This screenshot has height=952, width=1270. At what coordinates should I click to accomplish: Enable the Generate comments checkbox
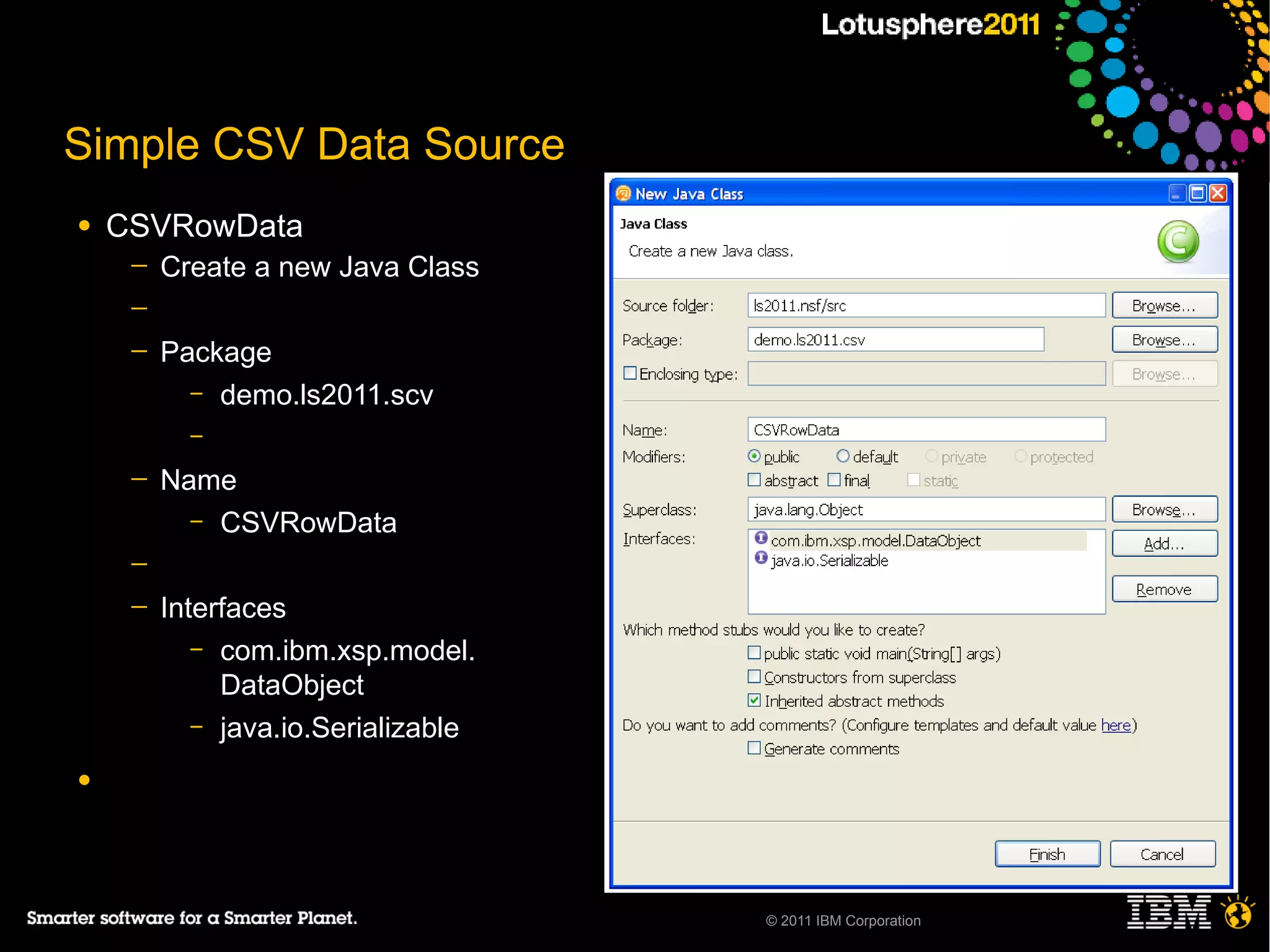tap(754, 747)
